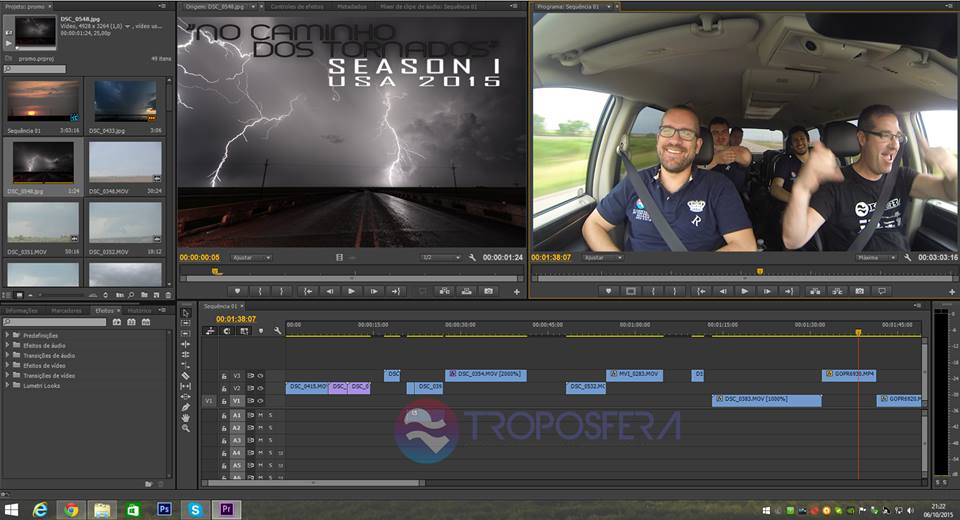Click Insert button in Source monitor
Screen dimensions: 960x520
click(x=444, y=292)
